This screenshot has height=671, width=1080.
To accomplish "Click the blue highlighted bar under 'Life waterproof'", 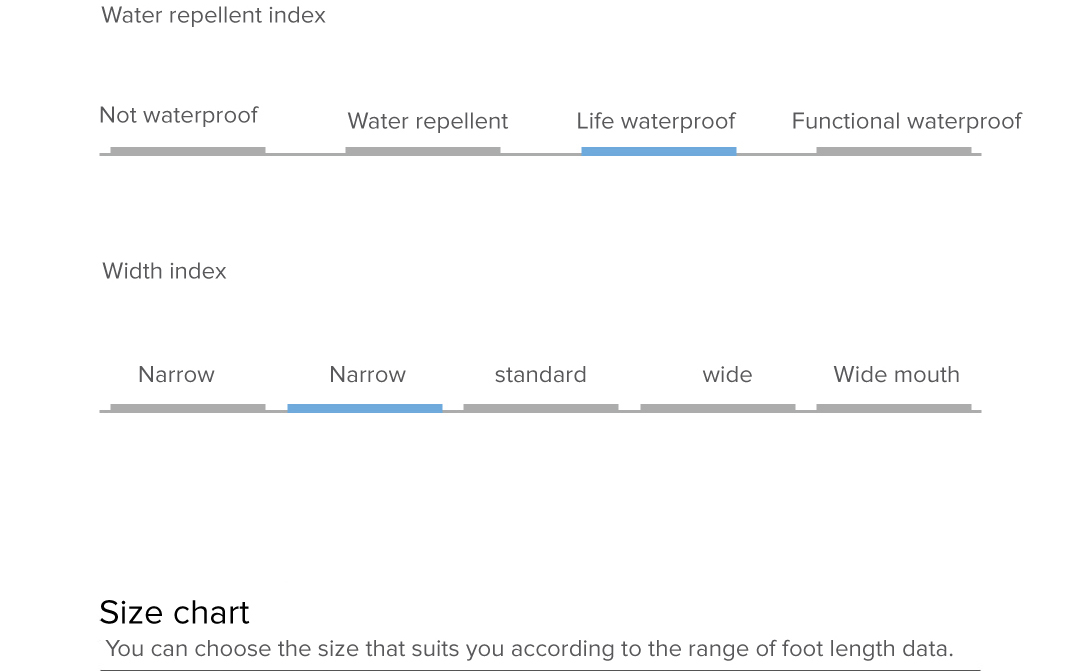I will 658,151.
